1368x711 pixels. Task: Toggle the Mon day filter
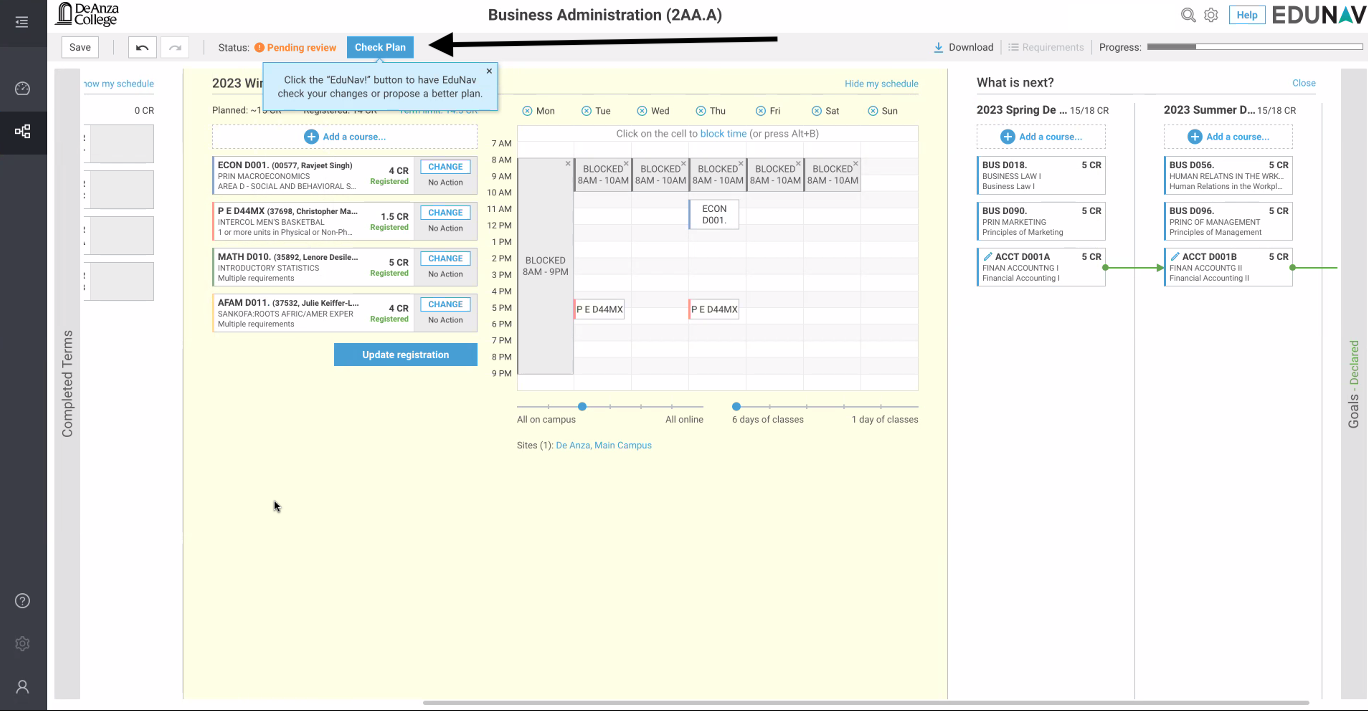(528, 111)
